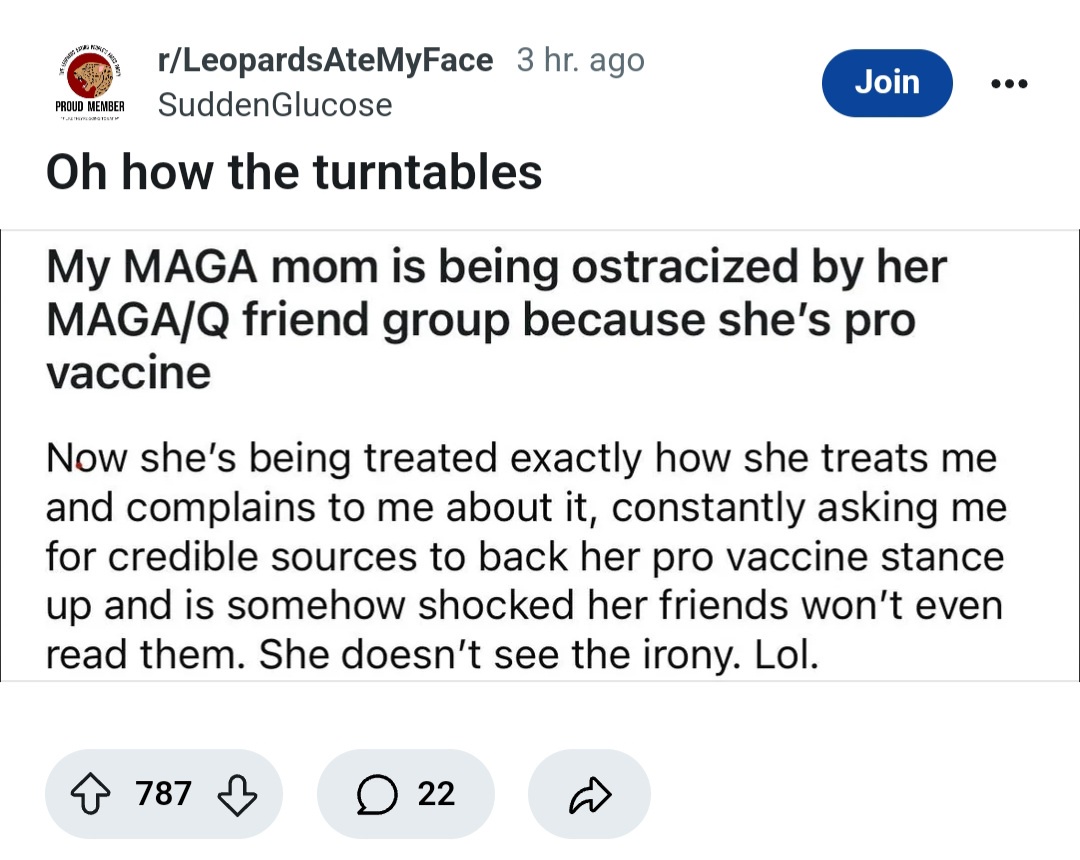This screenshot has height=860, width=1080.
Task: Open the r/LeopardsAteMyFace subreddit link
Action: point(325,60)
